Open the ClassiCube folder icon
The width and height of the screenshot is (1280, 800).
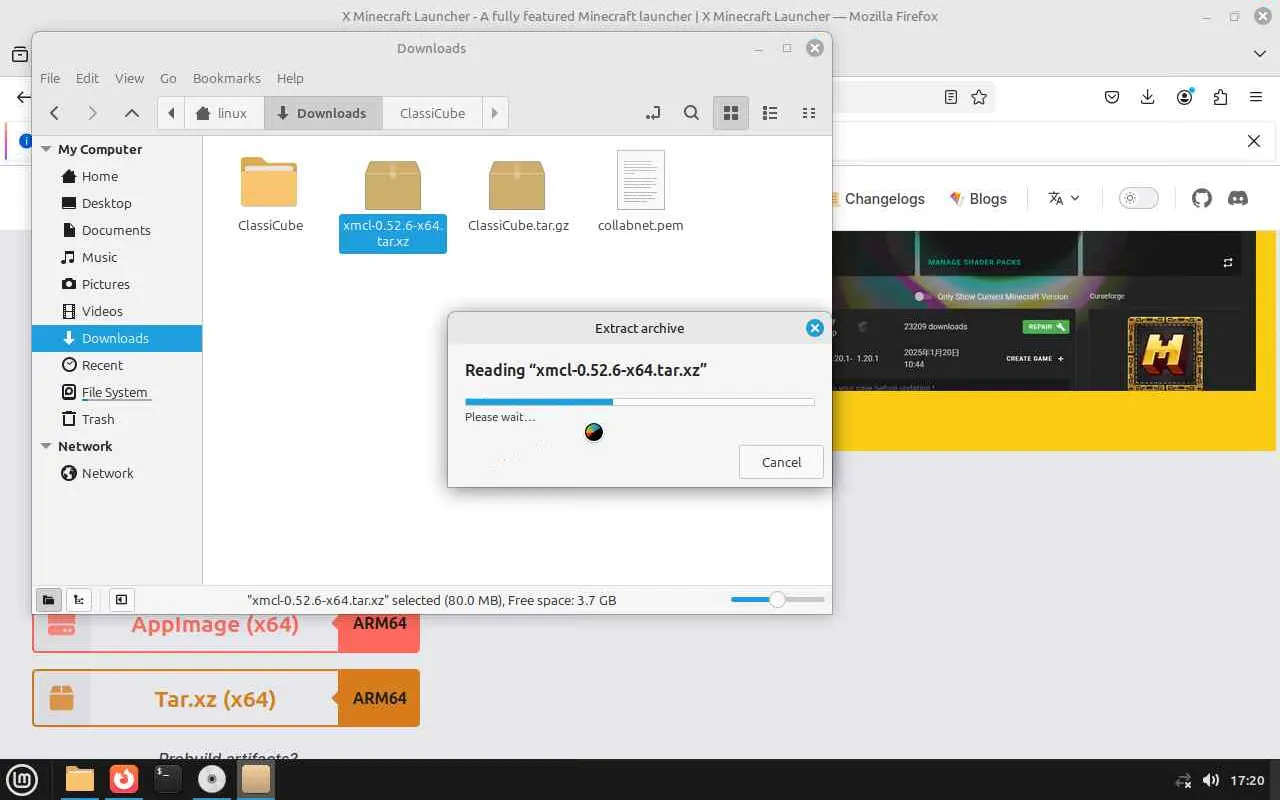coord(270,183)
